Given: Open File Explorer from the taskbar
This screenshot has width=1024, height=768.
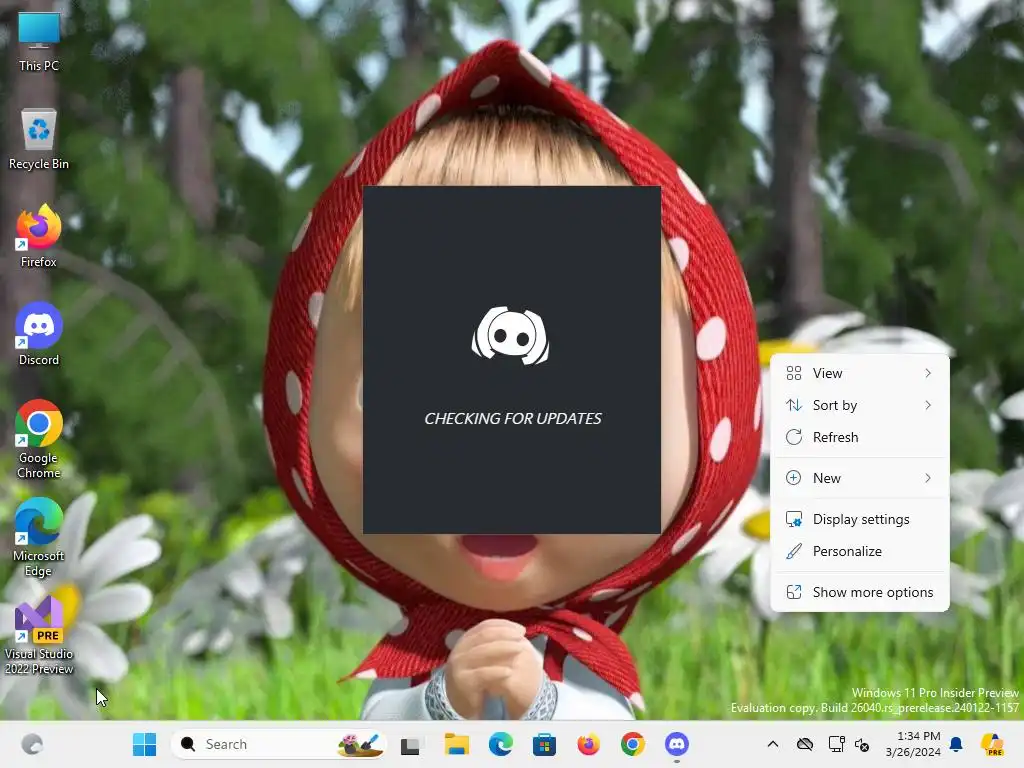Looking at the screenshot, I should 456,744.
